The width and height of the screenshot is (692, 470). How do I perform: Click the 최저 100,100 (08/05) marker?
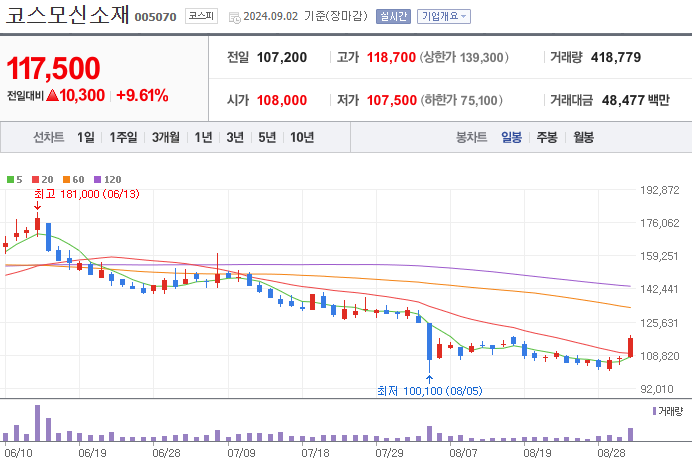coord(429,391)
